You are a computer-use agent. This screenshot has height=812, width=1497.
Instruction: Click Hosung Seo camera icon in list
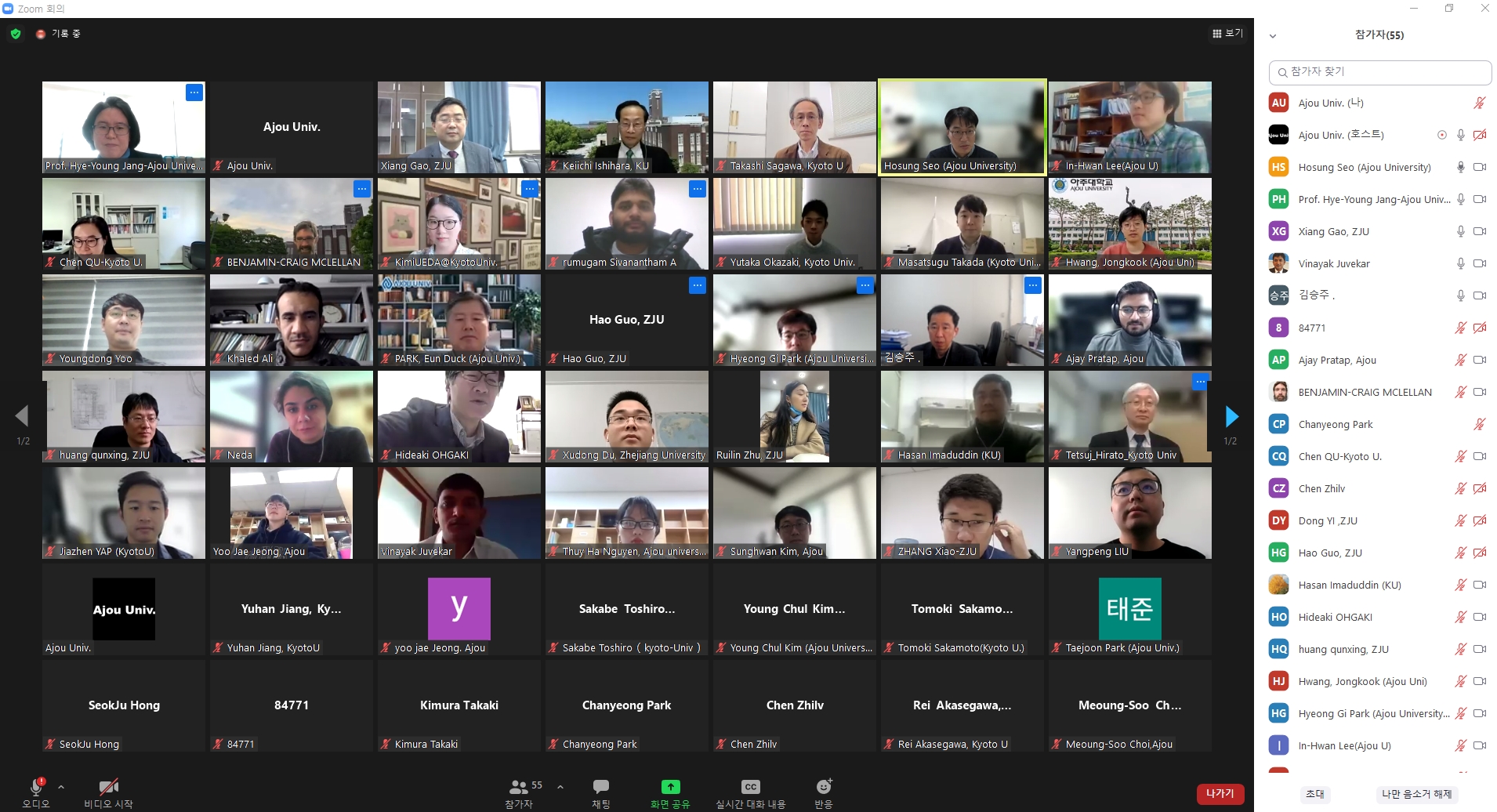(x=1480, y=167)
